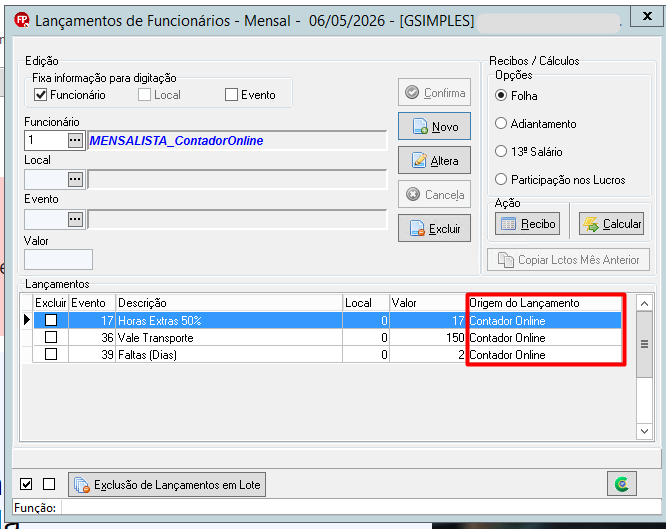Click the grid scroll down arrow
This screenshot has width=666, height=529.
[x=644, y=431]
